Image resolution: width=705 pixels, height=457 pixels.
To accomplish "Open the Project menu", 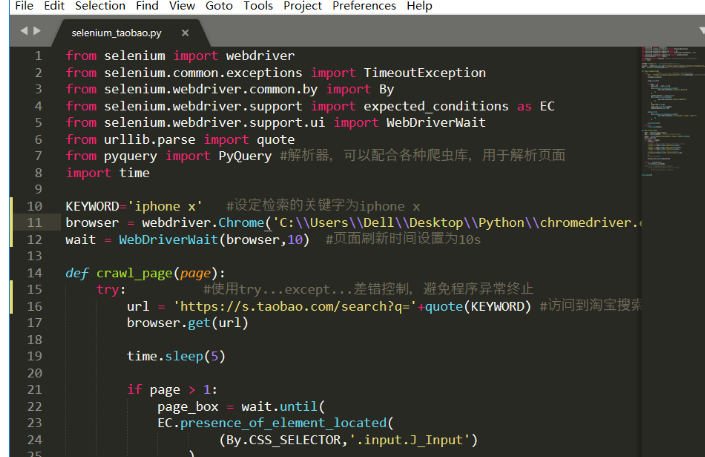I will (x=302, y=6).
